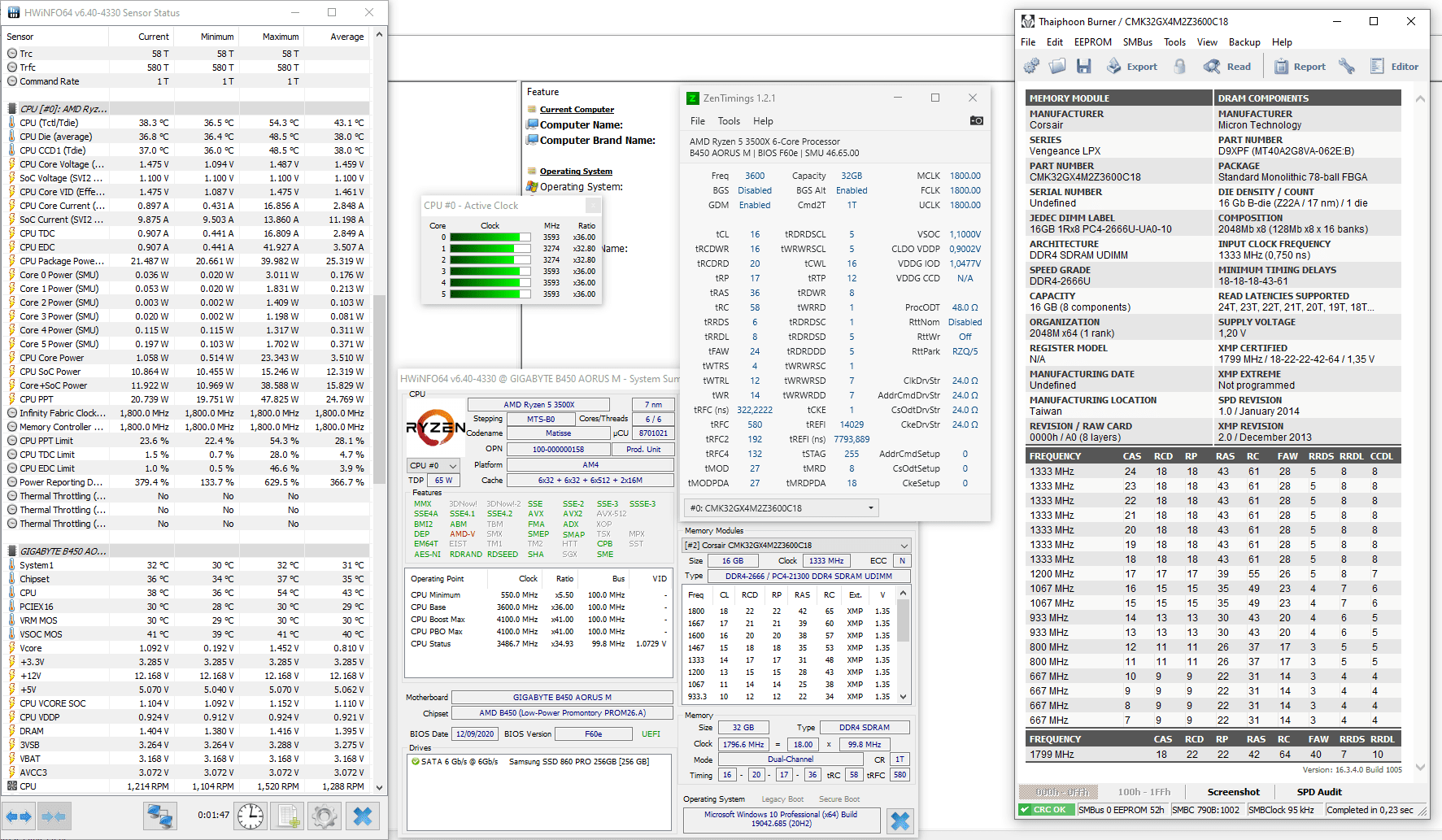The image size is (1442, 840).
Task: Open Edit menu in Thaiphoon Burner
Action: [1055, 42]
